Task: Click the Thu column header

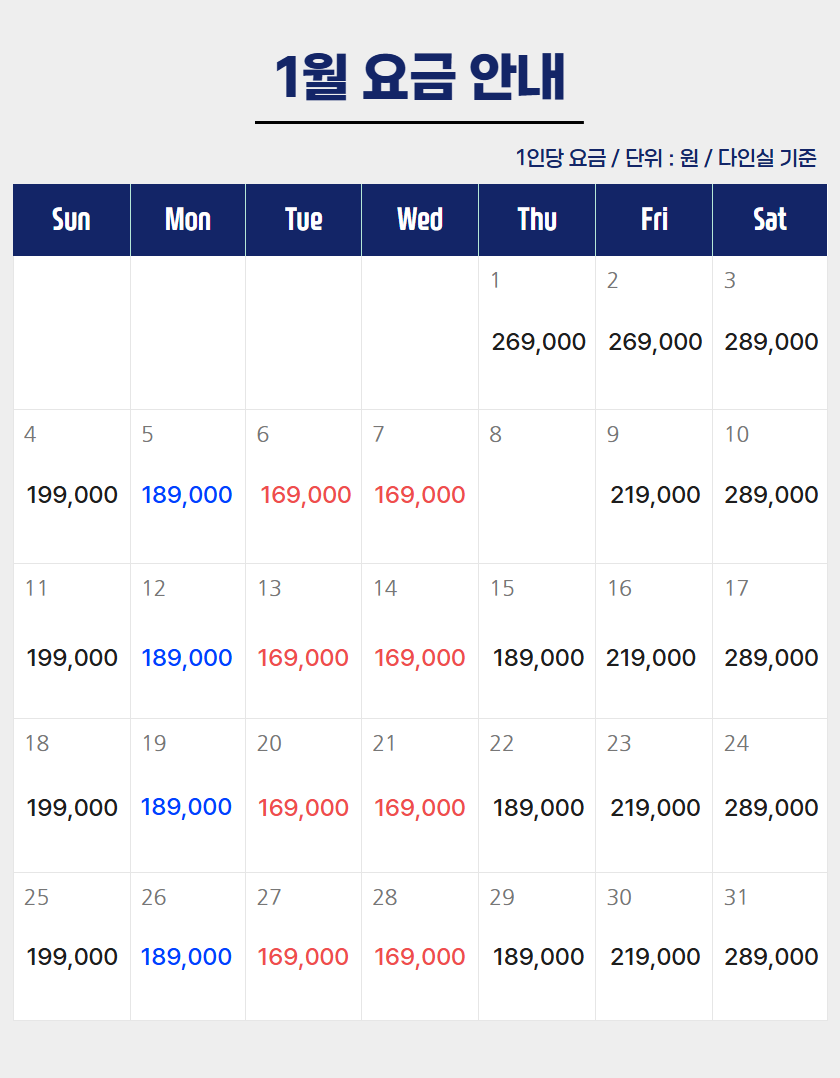Action: [x=537, y=220]
